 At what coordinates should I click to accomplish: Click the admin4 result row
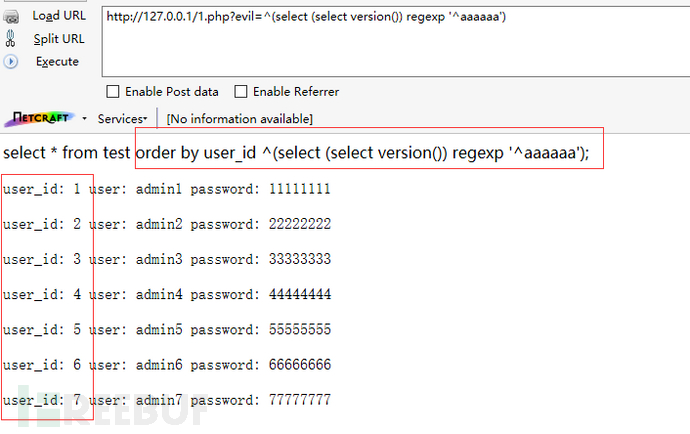(x=167, y=294)
